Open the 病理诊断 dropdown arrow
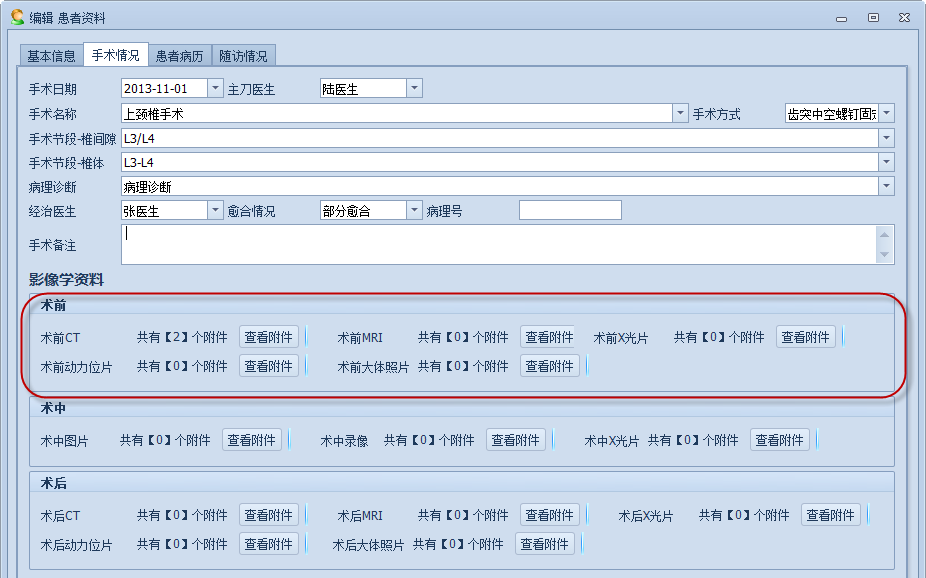The height and width of the screenshot is (578, 926). 886,186
